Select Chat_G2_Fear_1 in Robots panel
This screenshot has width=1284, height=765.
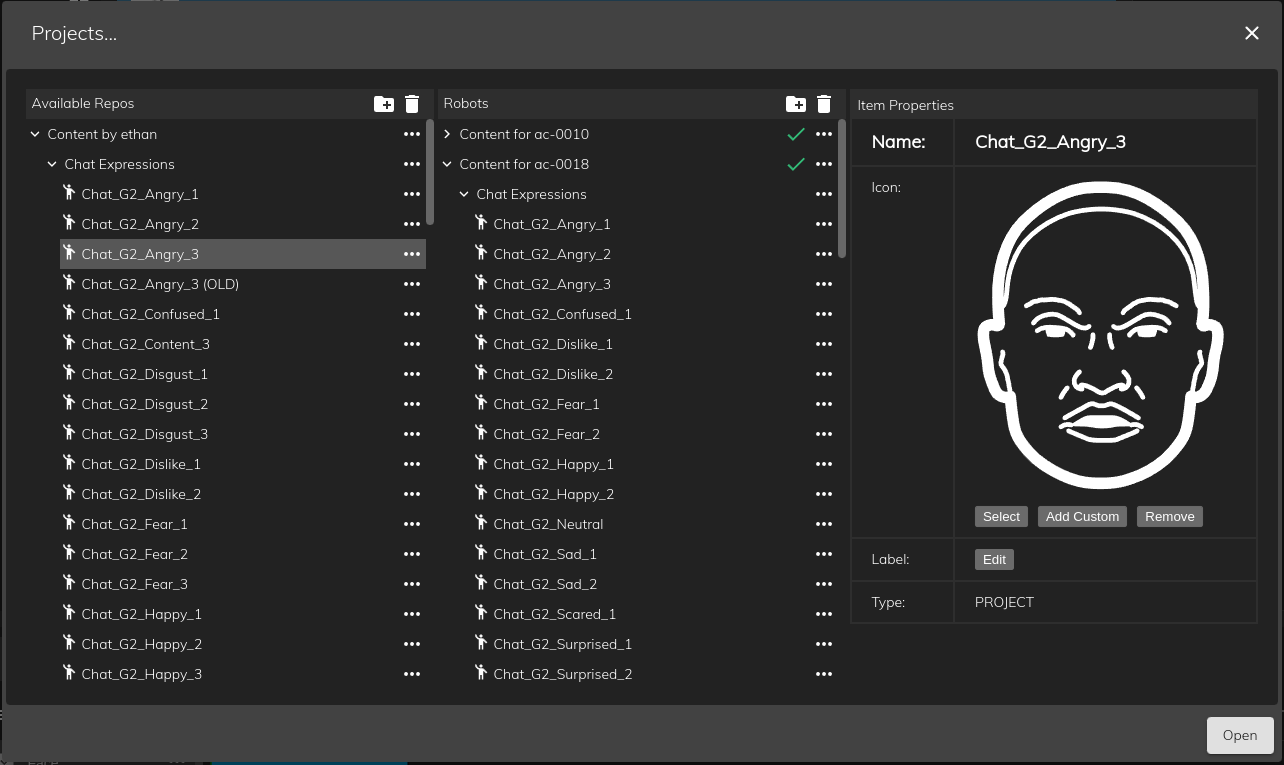coord(655,404)
